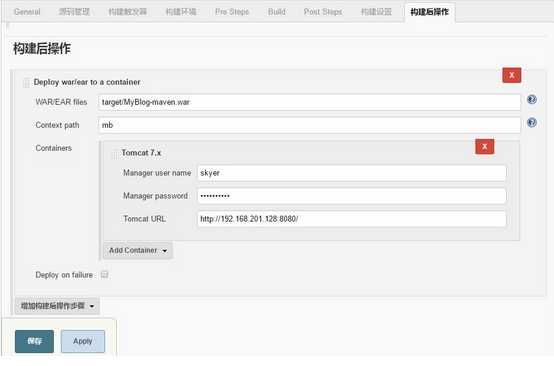Grab the Tomcat 7.x container drag handle
Viewport: 554px width, 366px height.
(x=114, y=154)
